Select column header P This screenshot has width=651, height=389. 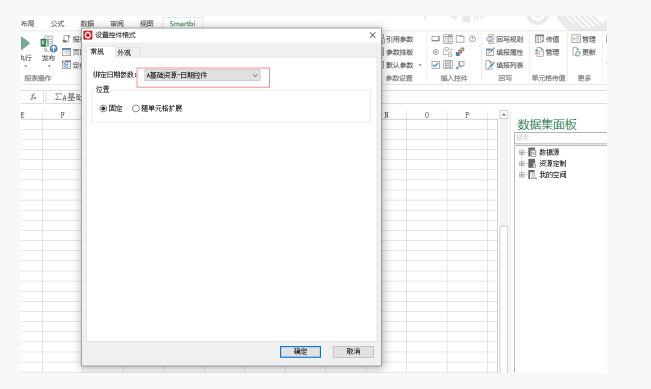coord(467,115)
